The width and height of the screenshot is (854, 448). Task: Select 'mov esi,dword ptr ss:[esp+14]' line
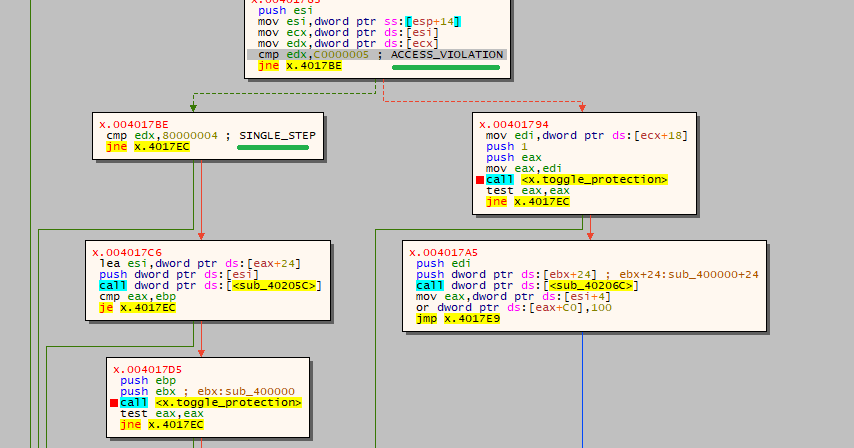pos(359,22)
